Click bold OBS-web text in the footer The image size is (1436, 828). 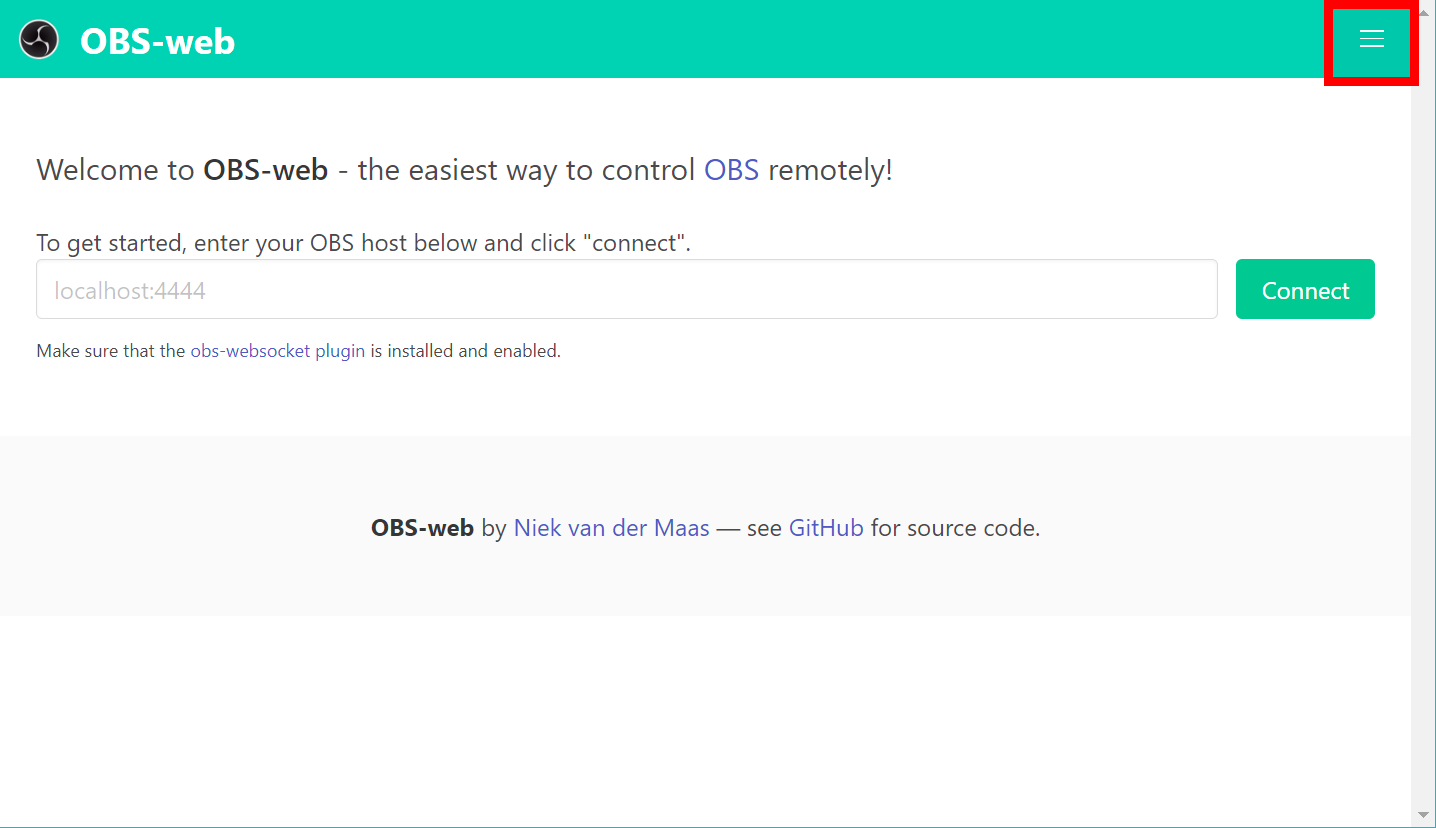tap(422, 528)
